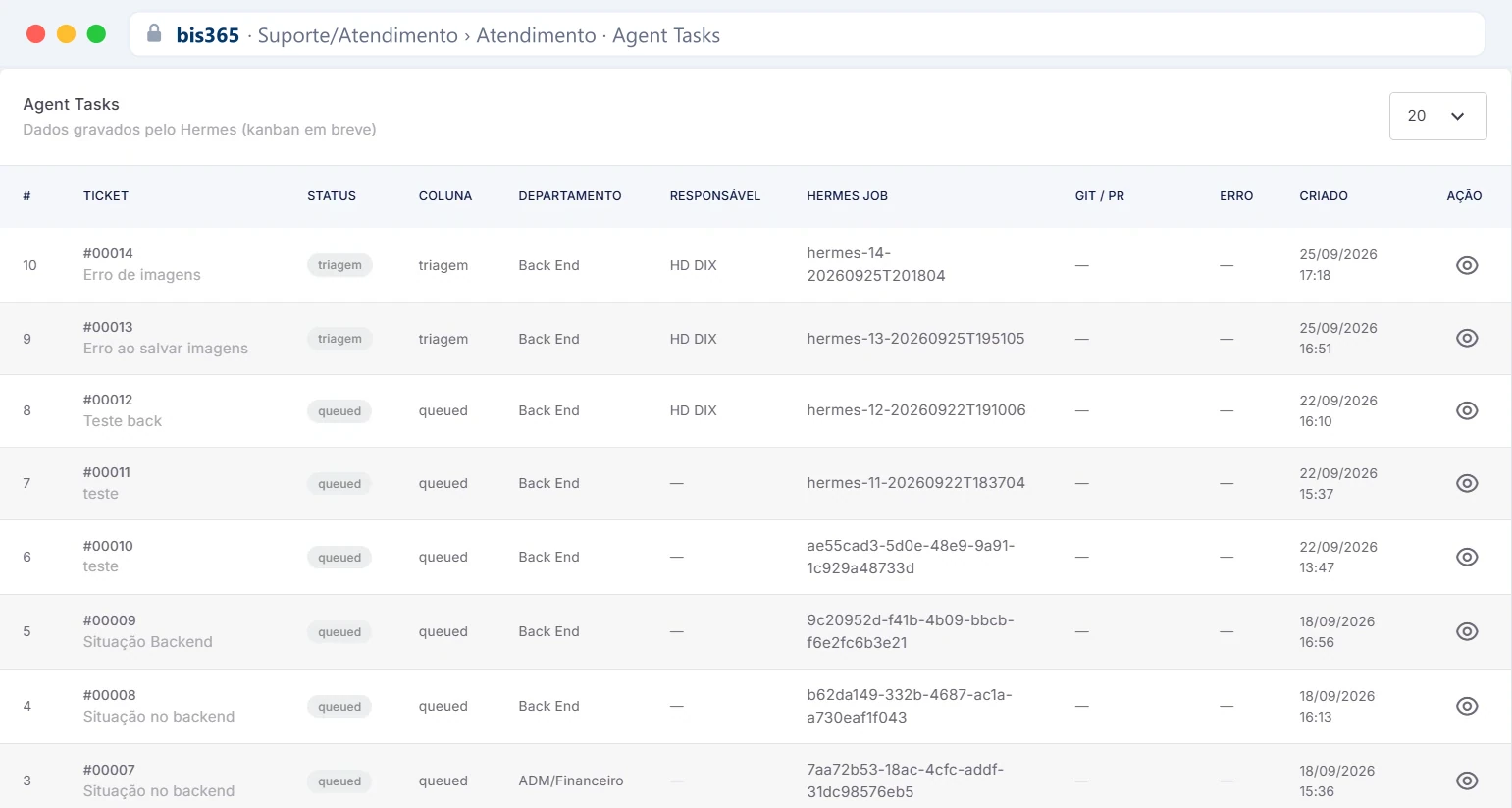
Task: Click the 'Agent Tasks' page heading
Action: [x=72, y=104]
